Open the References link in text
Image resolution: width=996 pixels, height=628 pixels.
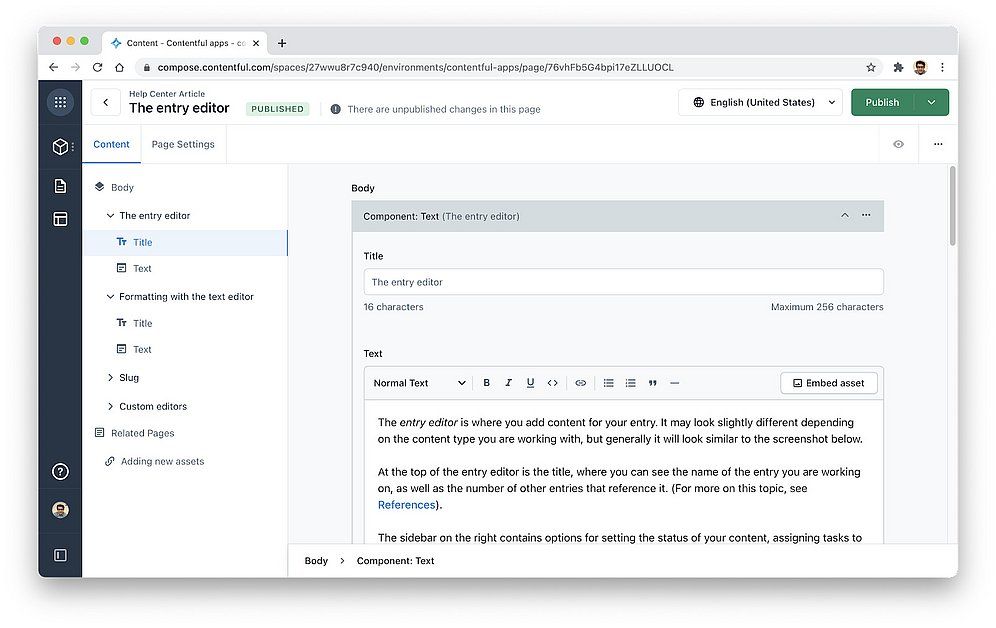click(408, 505)
